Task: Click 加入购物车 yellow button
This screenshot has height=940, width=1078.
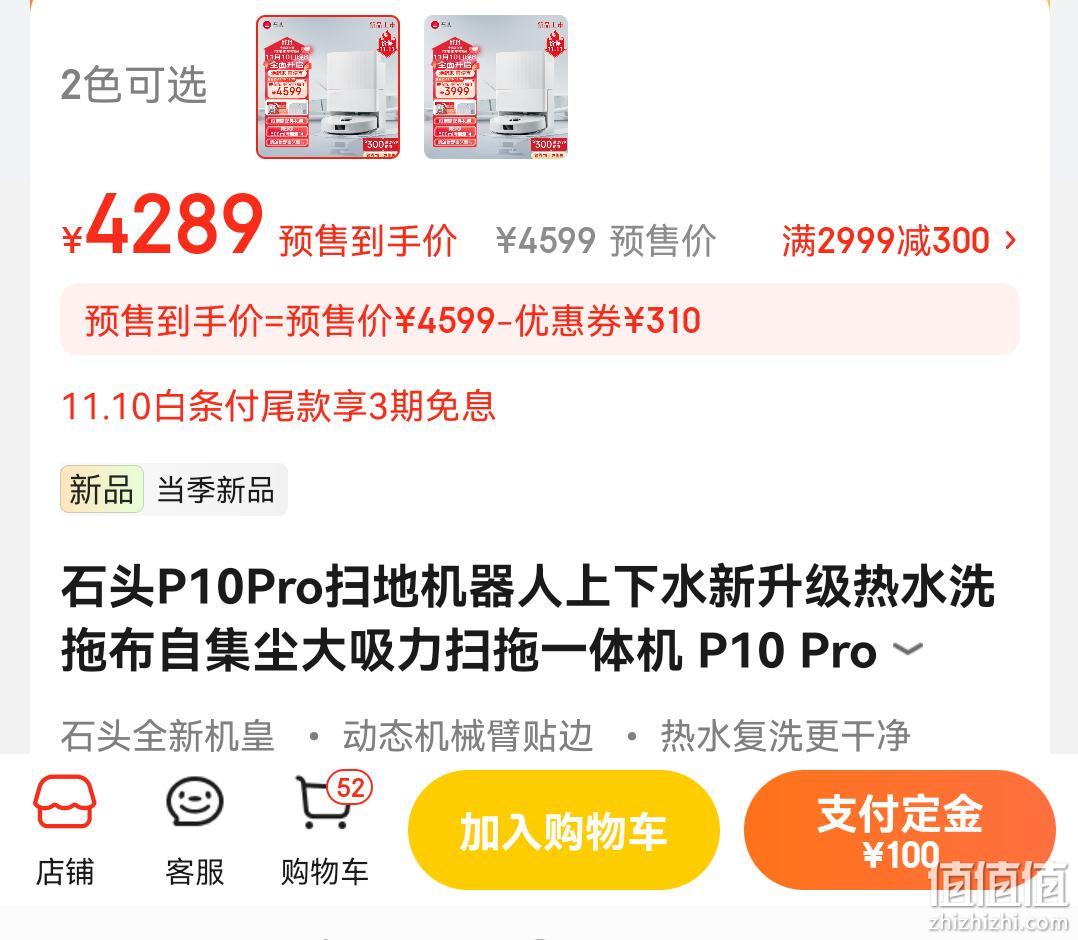Action: pyautogui.click(x=564, y=830)
